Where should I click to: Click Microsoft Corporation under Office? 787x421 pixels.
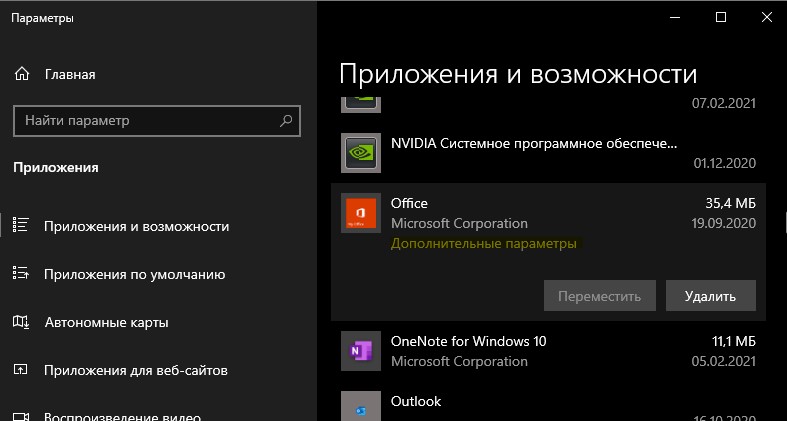click(459, 223)
